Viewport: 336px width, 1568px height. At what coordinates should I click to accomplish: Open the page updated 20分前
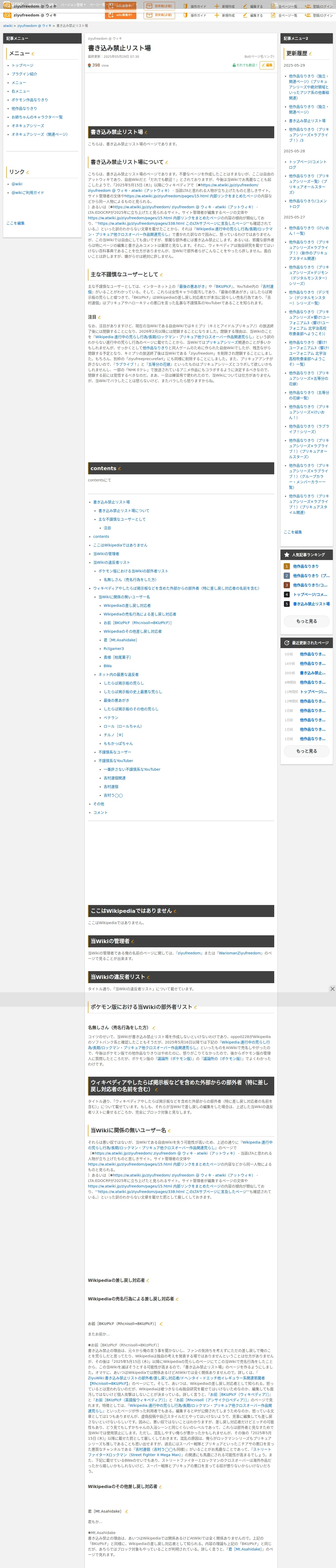point(312,673)
